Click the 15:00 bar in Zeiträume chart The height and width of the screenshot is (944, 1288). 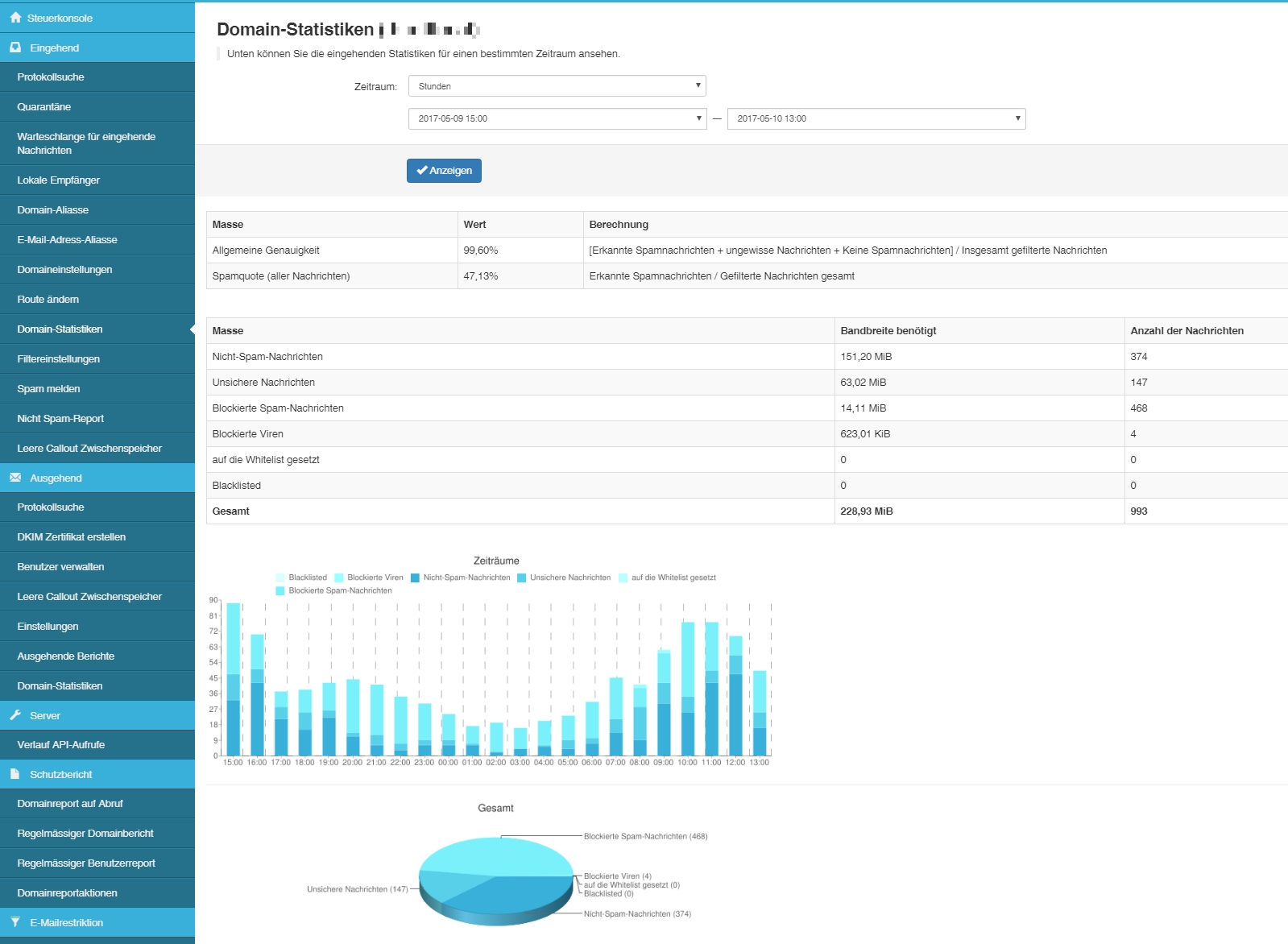tap(234, 681)
